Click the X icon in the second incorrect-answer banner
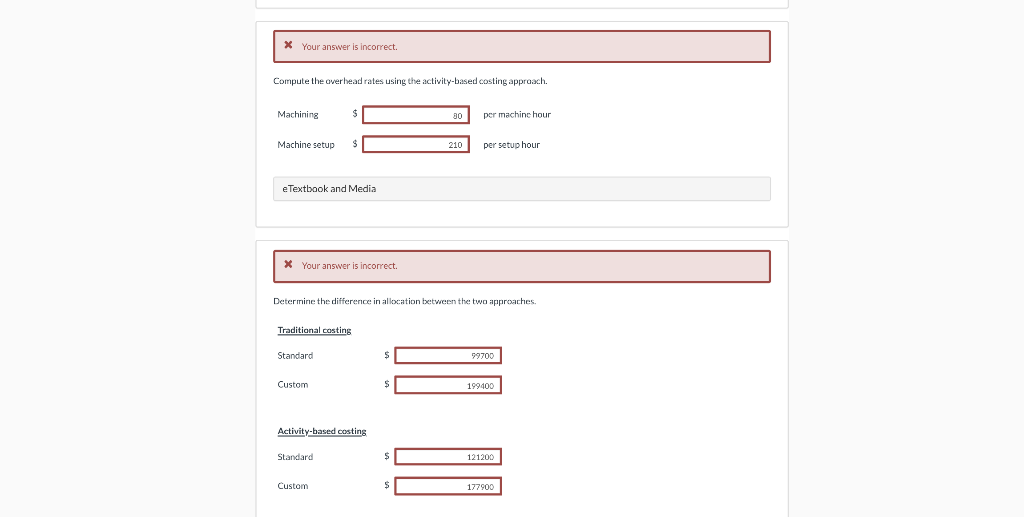The image size is (1024, 517). 288,264
